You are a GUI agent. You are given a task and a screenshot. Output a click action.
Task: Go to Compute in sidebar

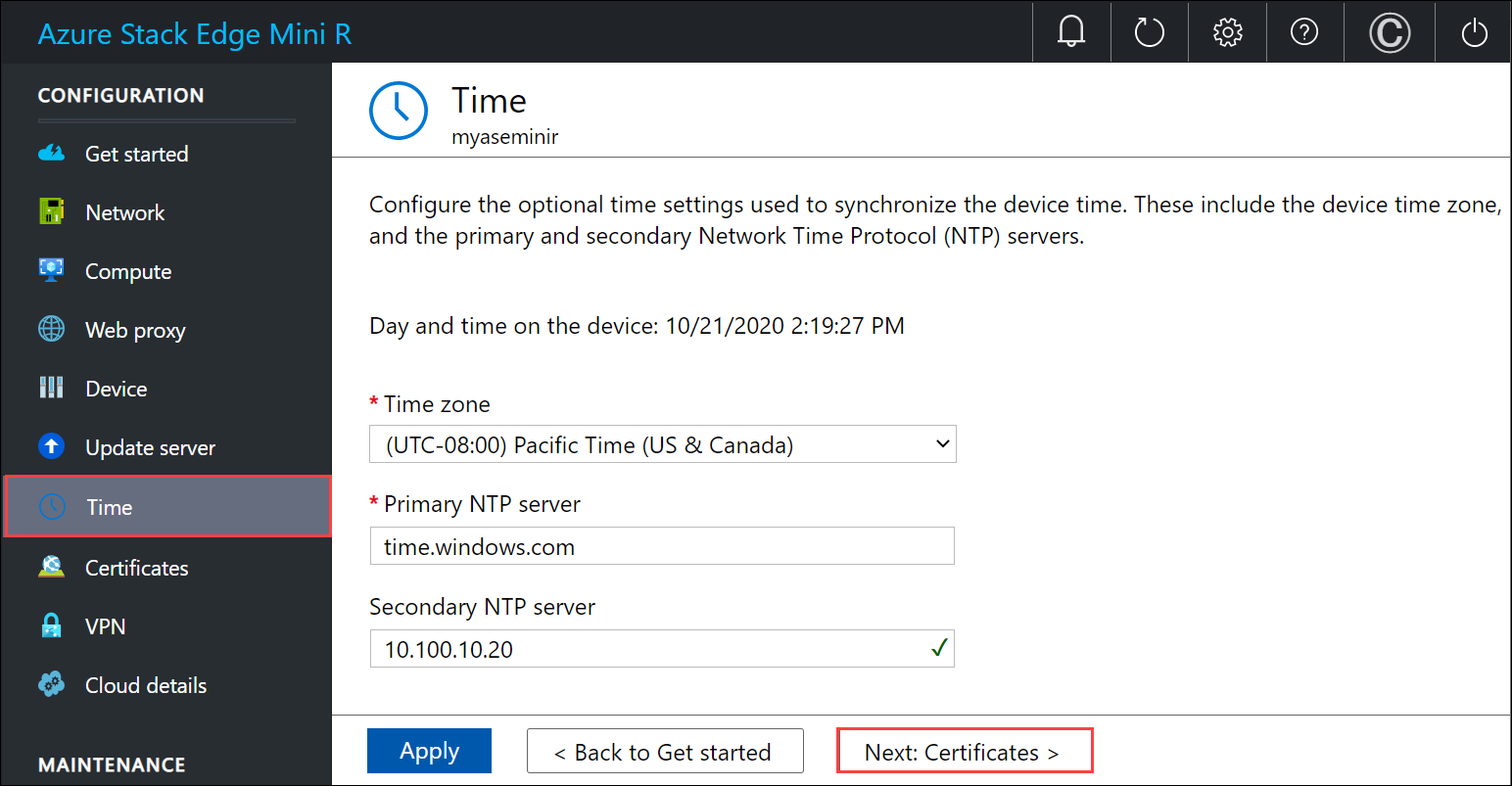(128, 271)
